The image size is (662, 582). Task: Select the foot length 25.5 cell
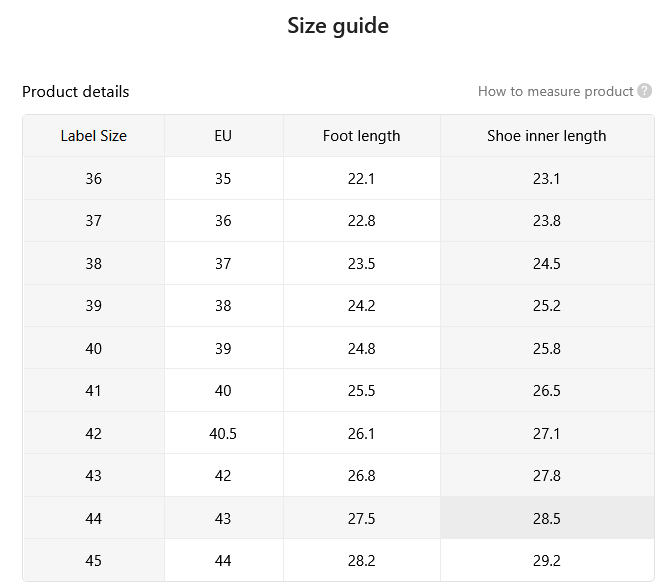click(x=361, y=390)
